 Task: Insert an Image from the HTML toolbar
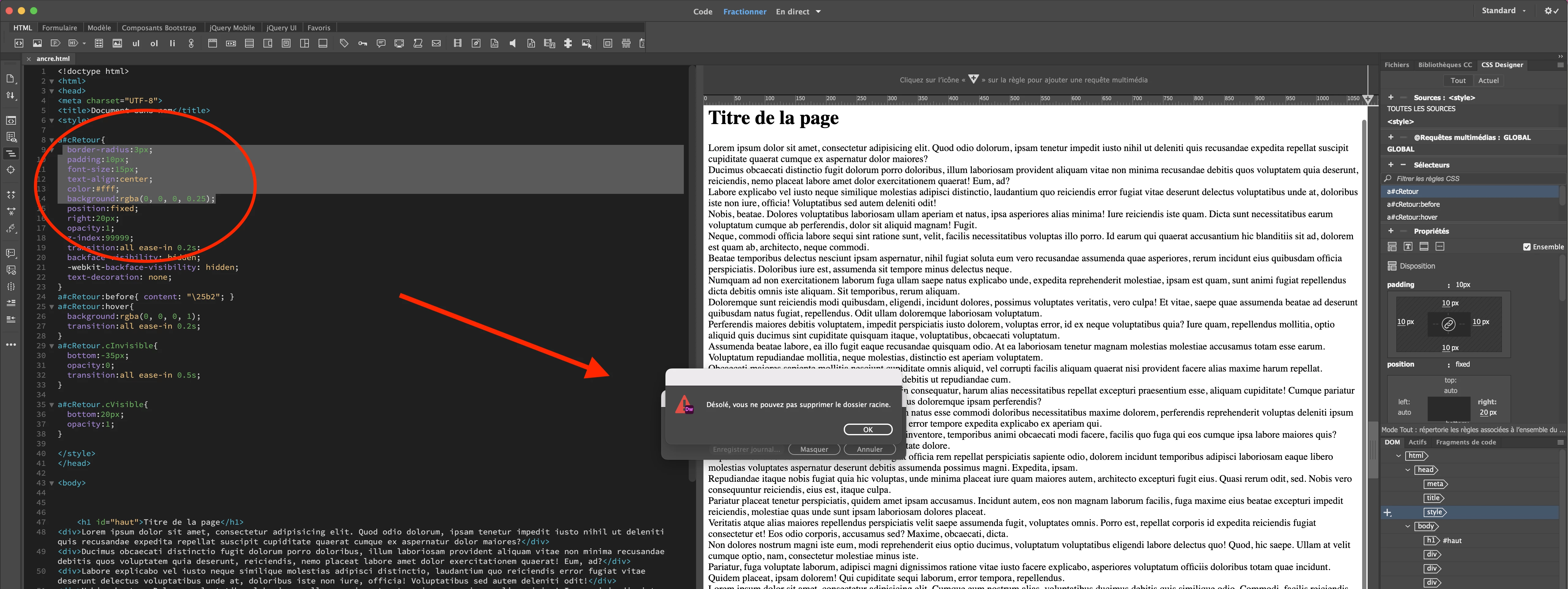click(37, 43)
